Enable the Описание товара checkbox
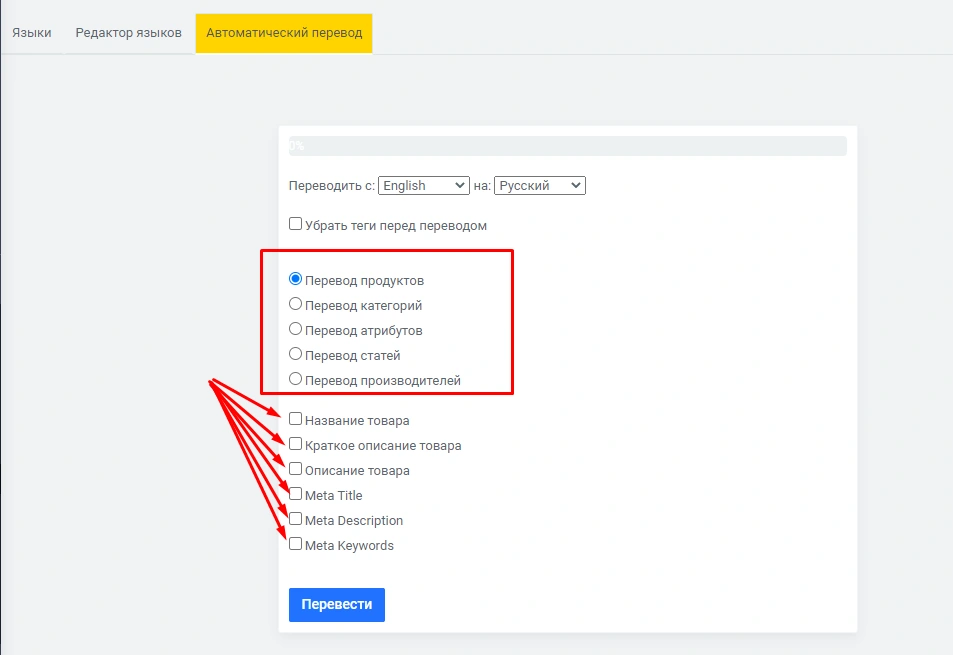This screenshot has width=953, height=655. [x=295, y=469]
